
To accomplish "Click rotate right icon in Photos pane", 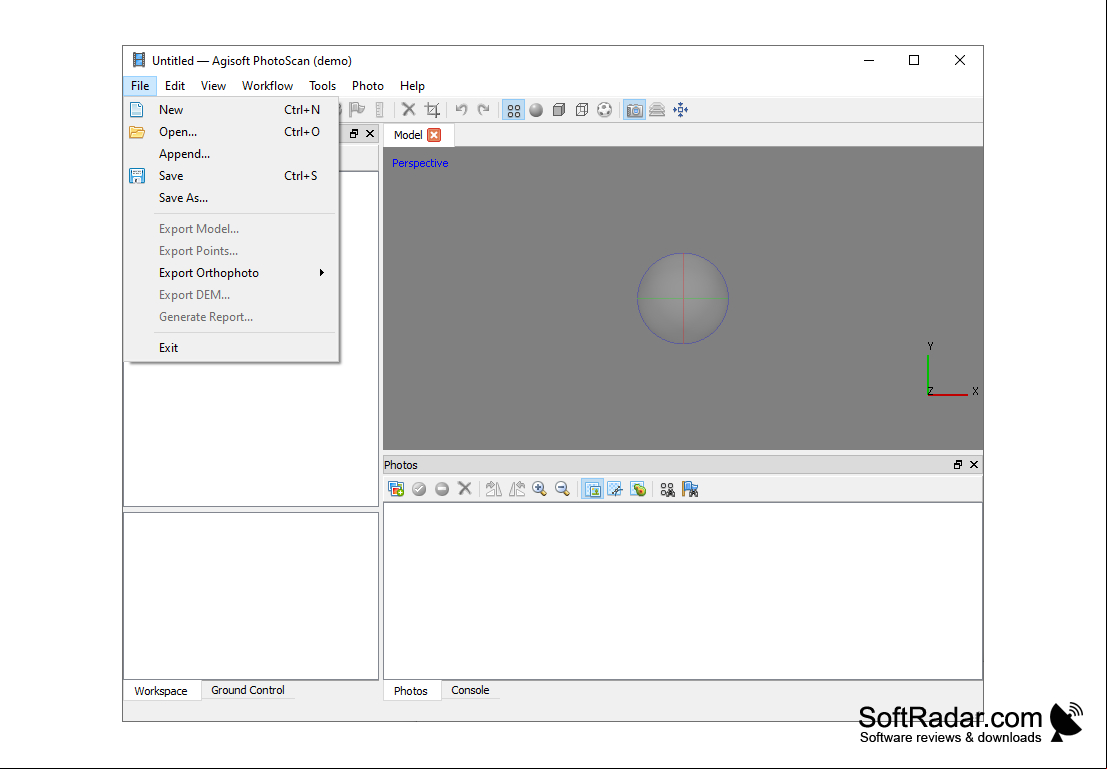I will (493, 489).
